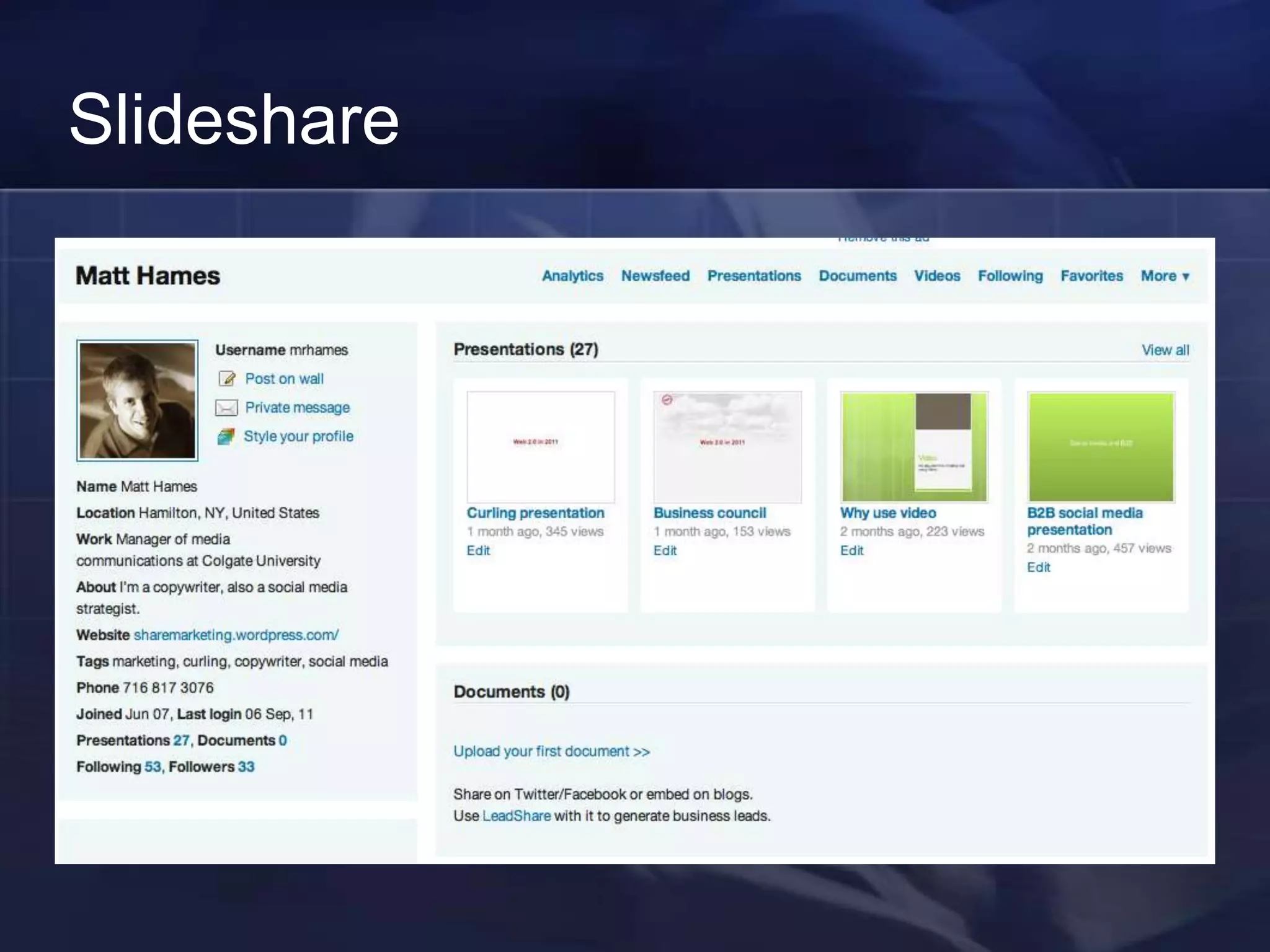The image size is (1270, 952).
Task: Go to the Documents nav tab
Action: point(858,276)
